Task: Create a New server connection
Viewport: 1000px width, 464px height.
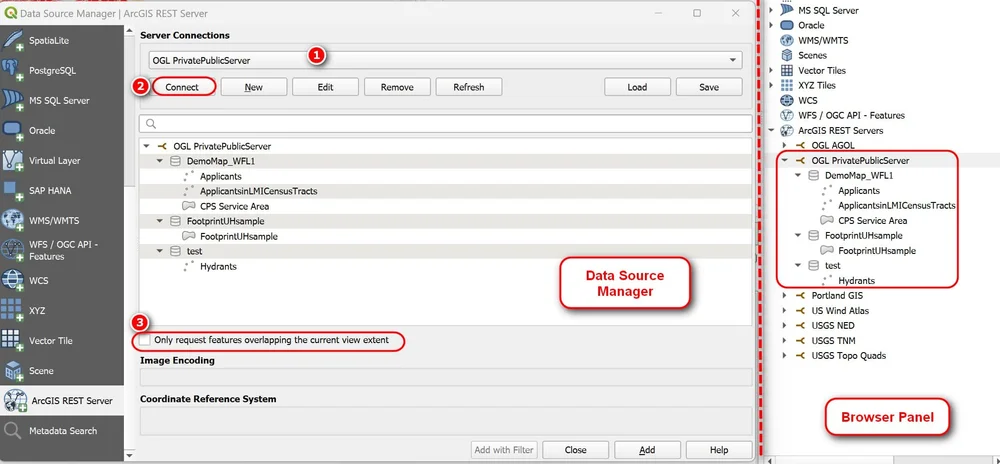Action: (254, 87)
